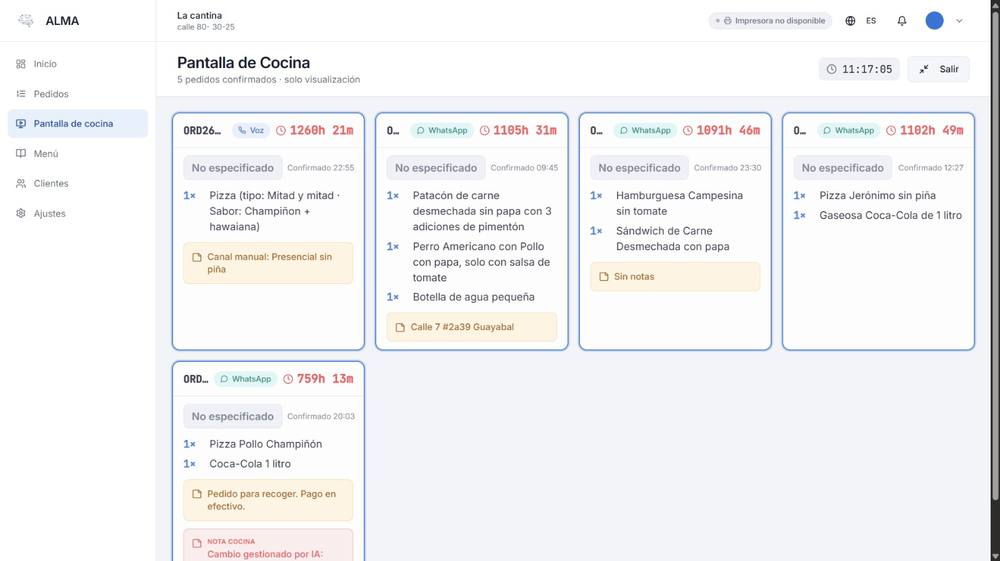Click the blue user avatar
1000x561 pixels.
pos(934,20)
